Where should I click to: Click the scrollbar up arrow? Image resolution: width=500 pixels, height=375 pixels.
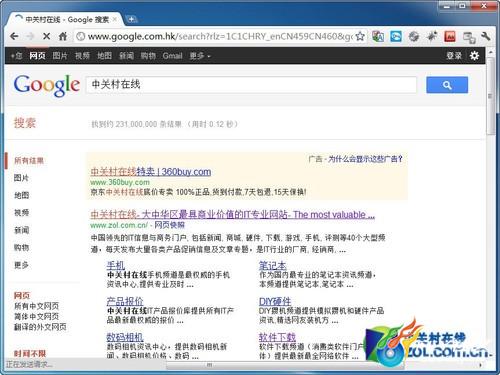coord(490,53)
